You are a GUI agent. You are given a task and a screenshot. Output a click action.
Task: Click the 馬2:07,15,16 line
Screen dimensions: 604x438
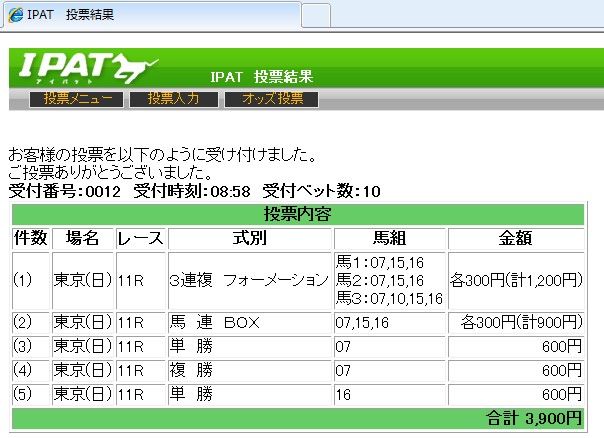point(379,280)
